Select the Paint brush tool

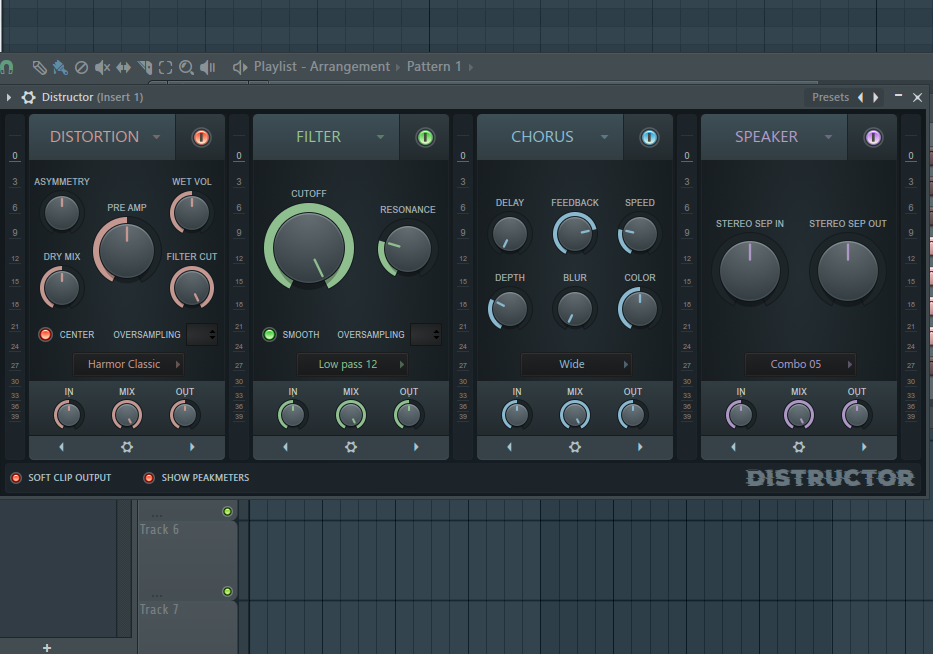coord(60,67)
